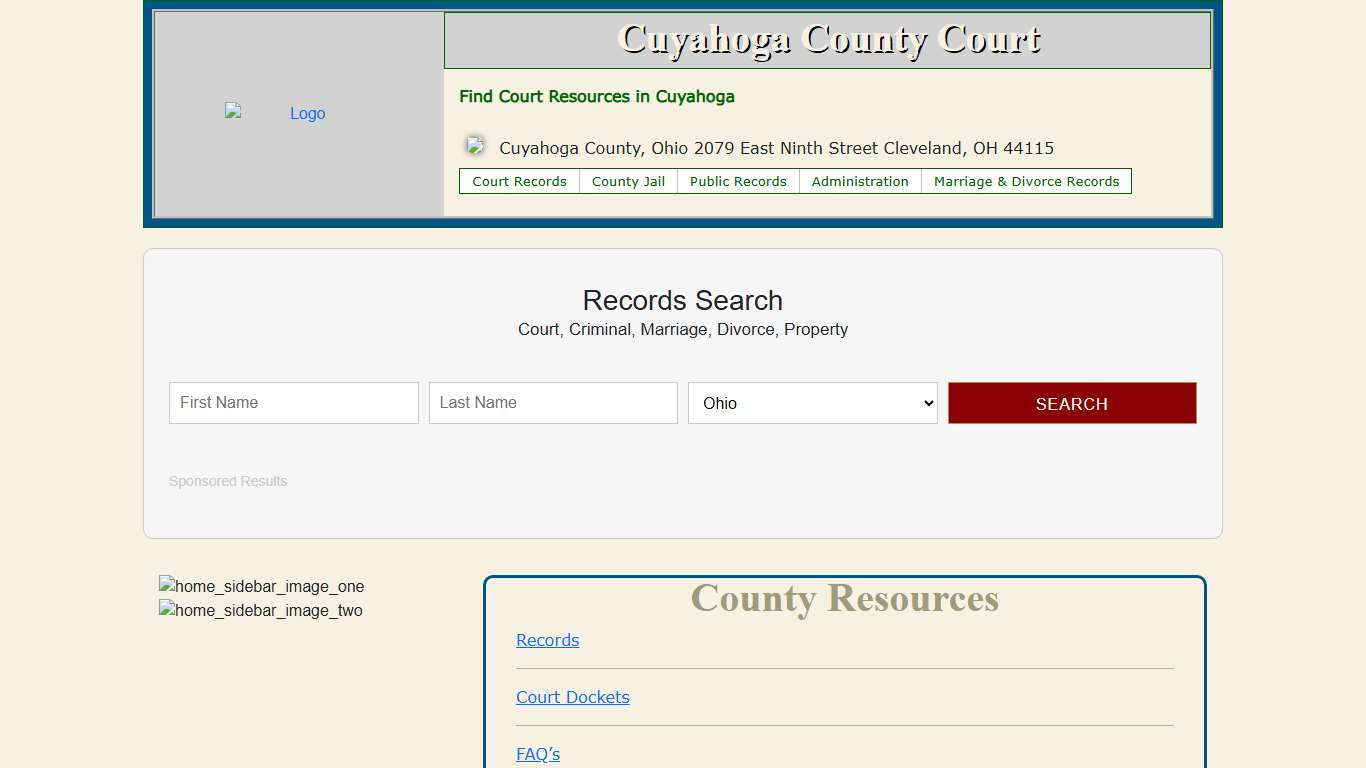Image resolution: width=1366 pixels, height=768 pixels.
Task: Select the Court Records navigation tab
Action: tap(519, 181)
